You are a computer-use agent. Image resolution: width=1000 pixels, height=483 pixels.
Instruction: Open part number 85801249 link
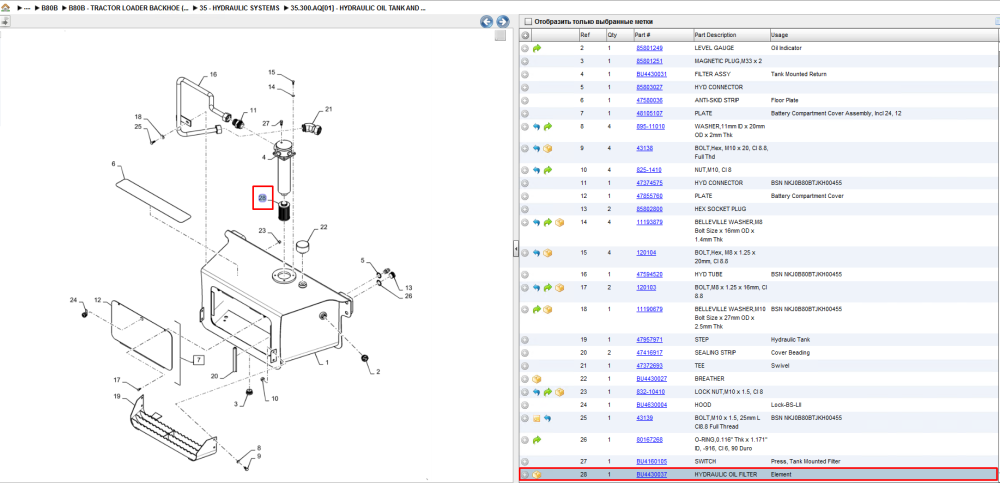(x=649, y=48)
